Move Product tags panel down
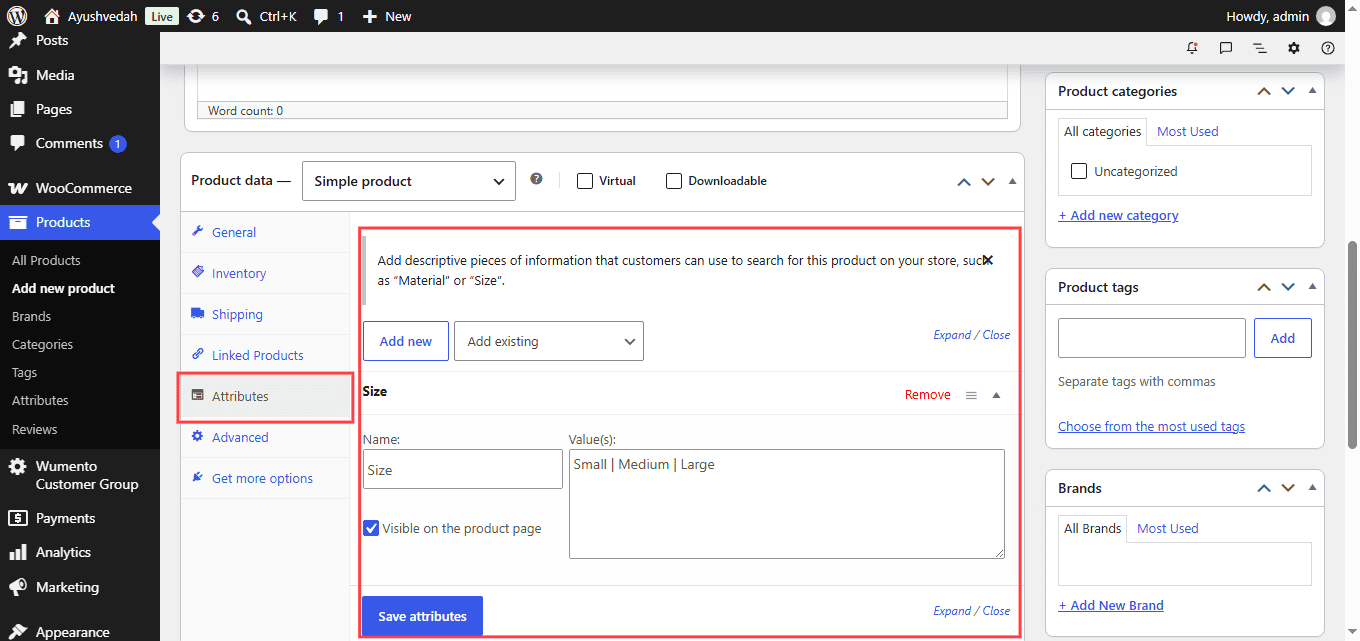 tap(1288, 287)
